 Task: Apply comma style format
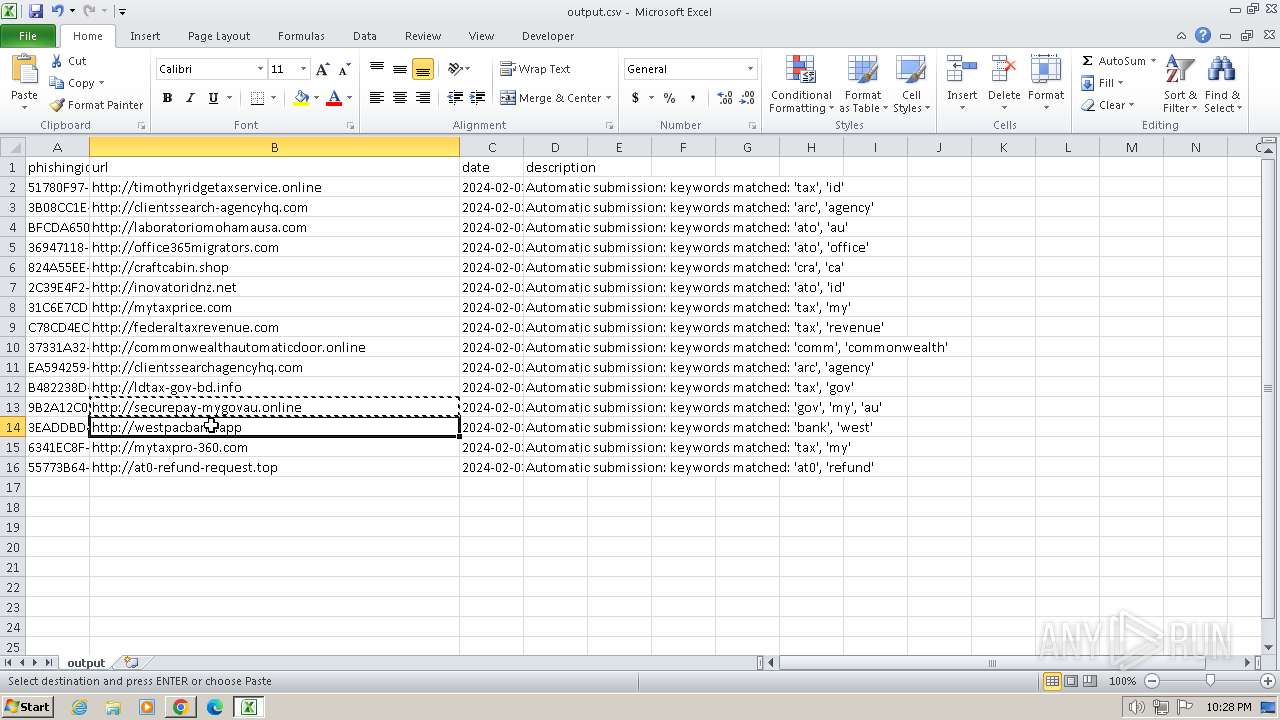(x=692, y=98)
